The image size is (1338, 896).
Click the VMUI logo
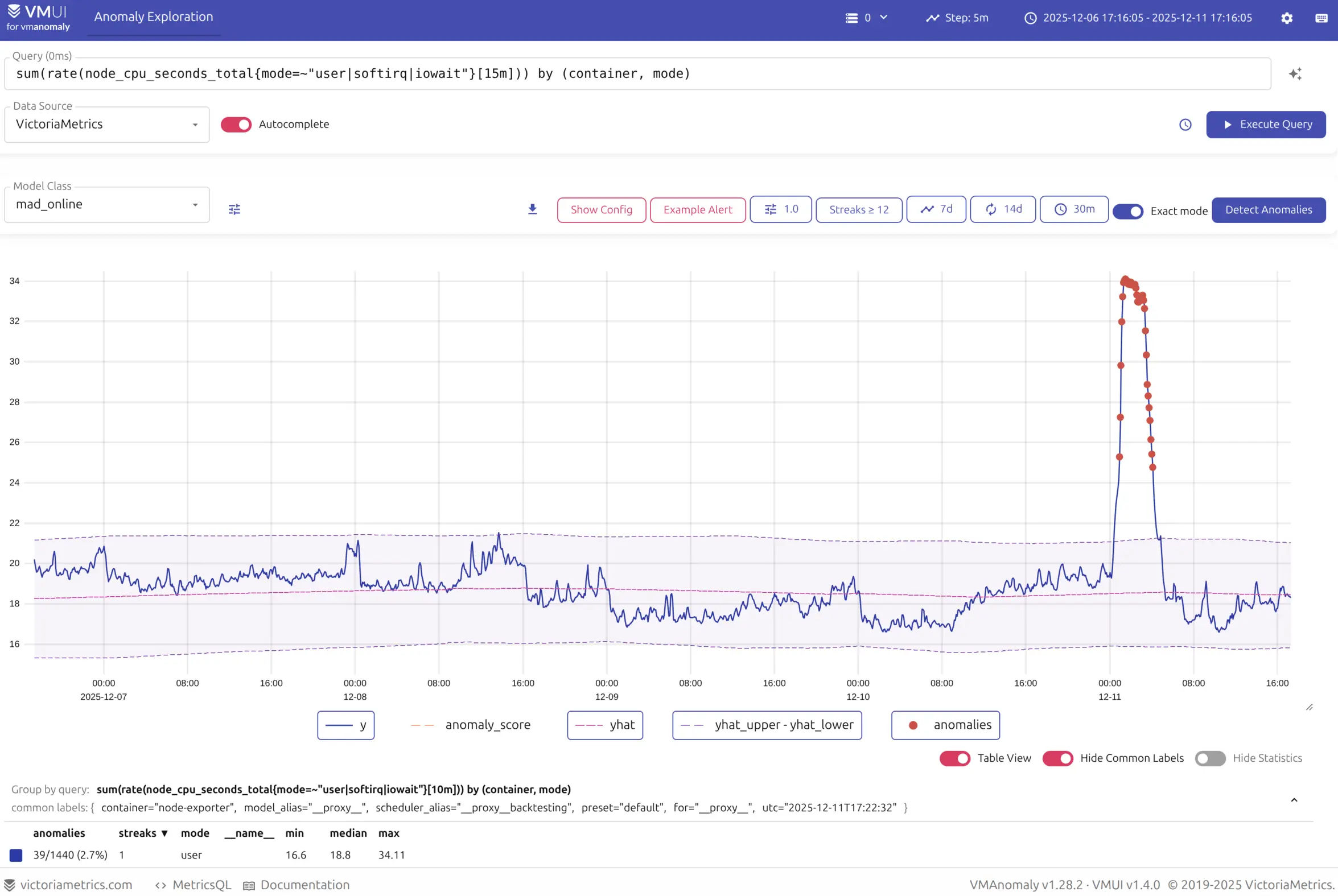click(x=38, y=18)
